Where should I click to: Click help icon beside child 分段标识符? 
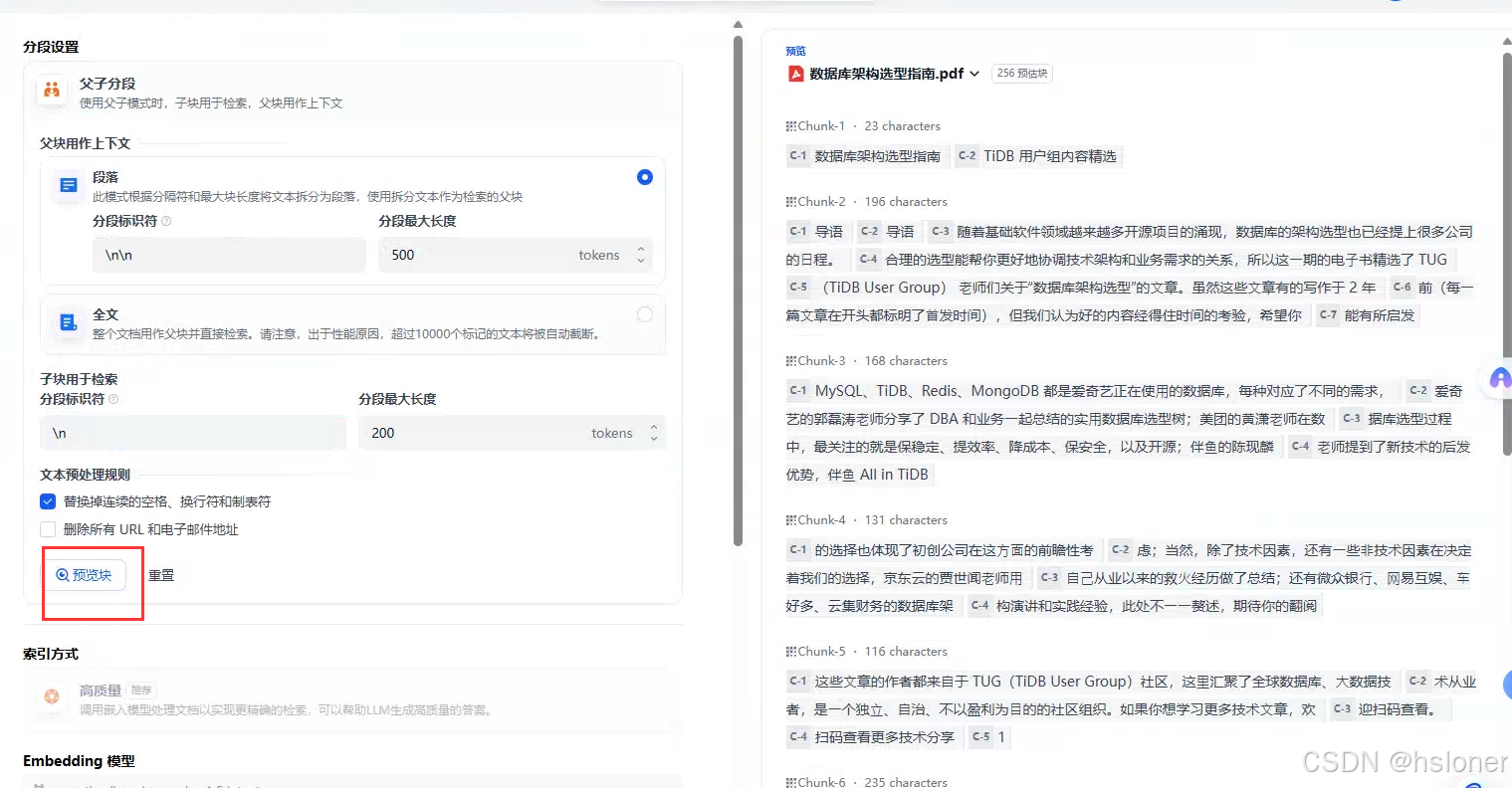coord(113,399)
